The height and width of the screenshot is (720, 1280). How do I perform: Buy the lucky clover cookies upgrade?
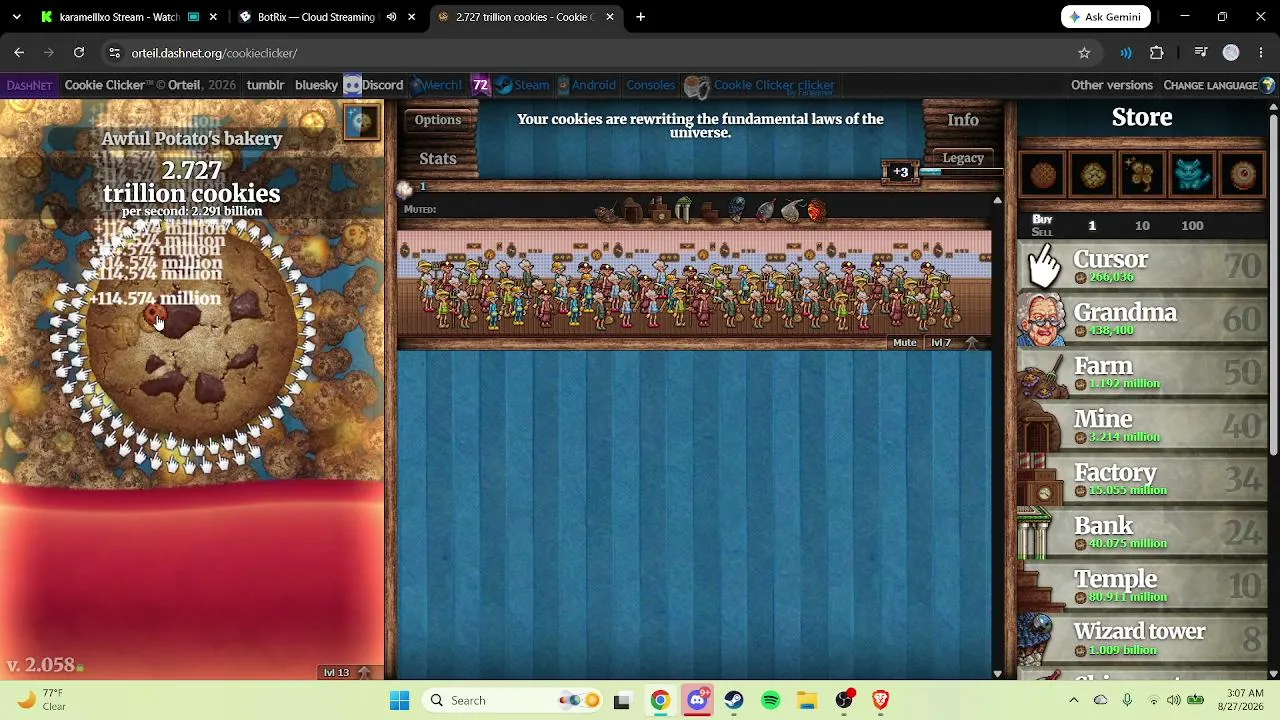pos(1143,175)
